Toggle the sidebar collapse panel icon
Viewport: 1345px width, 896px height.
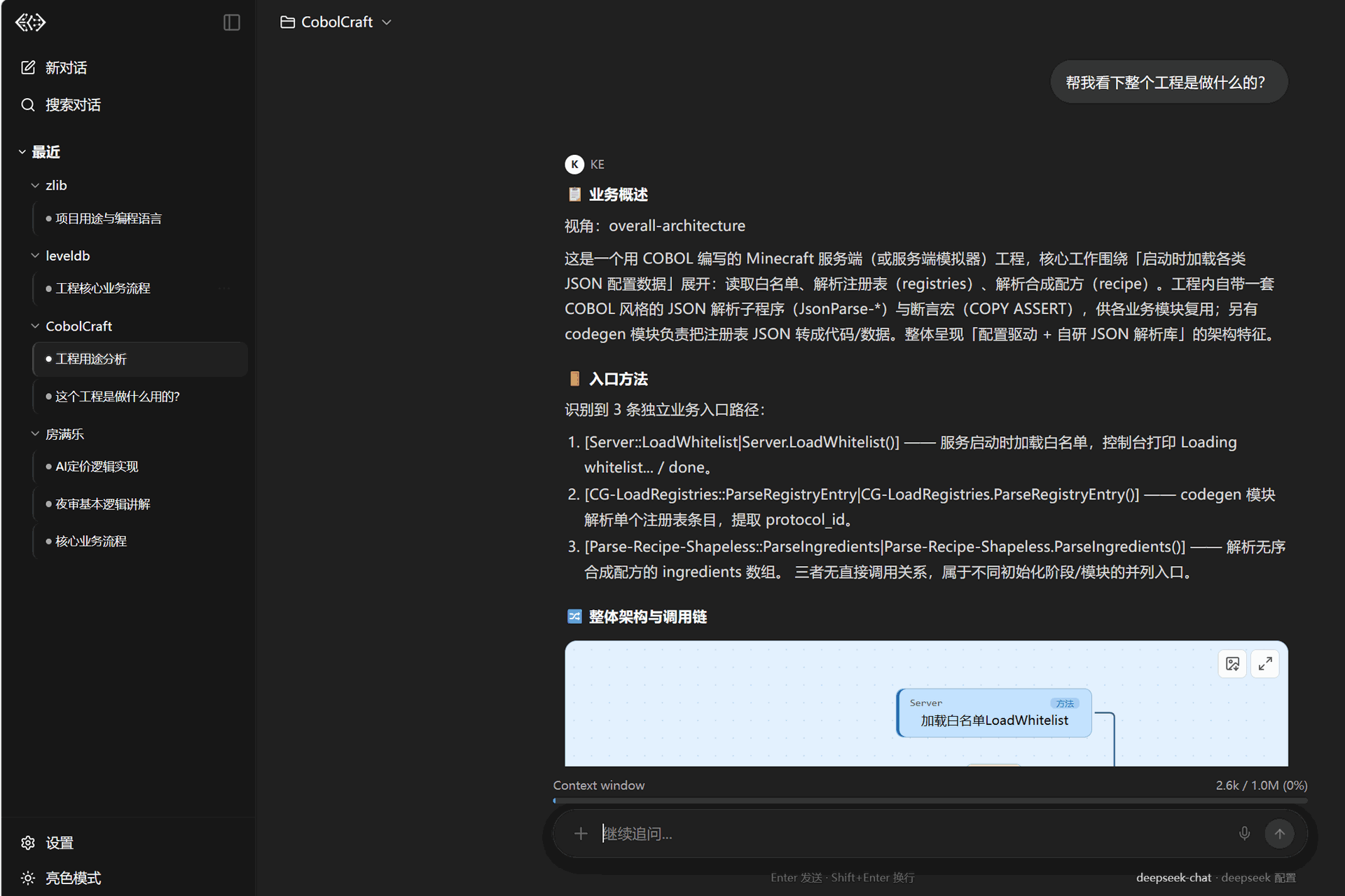point(232,22)
